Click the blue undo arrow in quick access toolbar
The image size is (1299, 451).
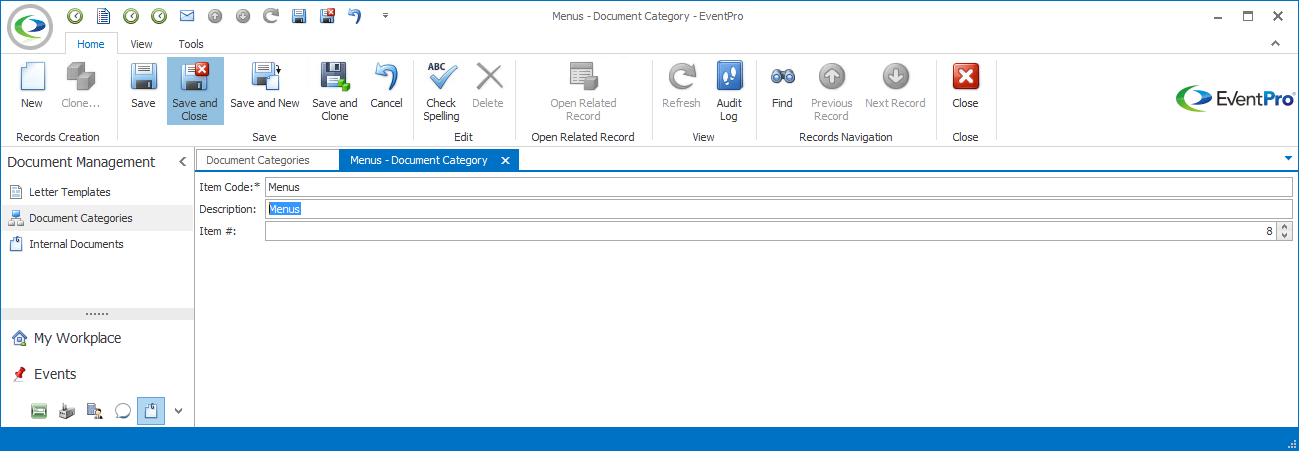click(x=355, y=16)
